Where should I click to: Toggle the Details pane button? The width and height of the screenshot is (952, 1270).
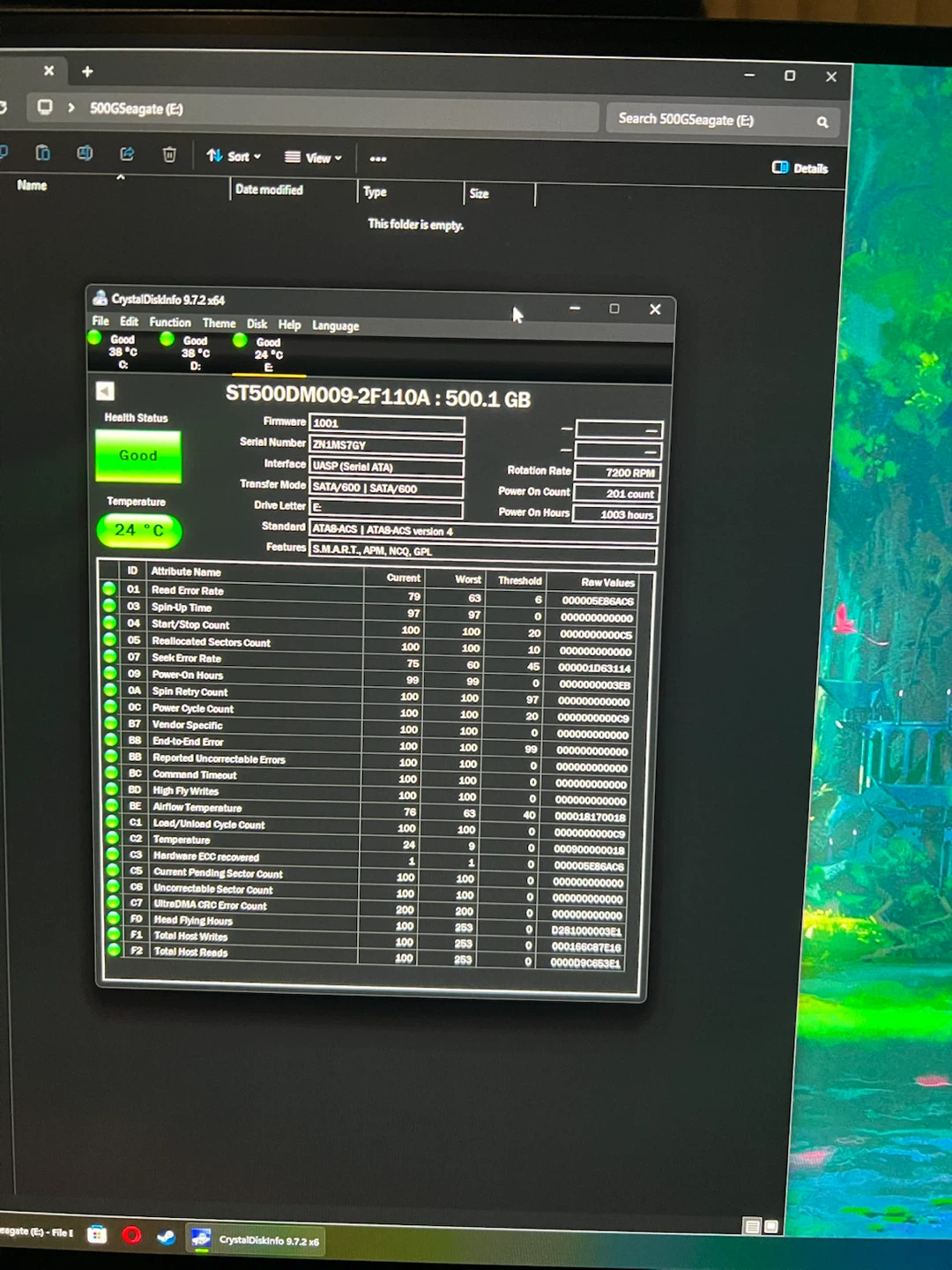[x=800, y=168]
